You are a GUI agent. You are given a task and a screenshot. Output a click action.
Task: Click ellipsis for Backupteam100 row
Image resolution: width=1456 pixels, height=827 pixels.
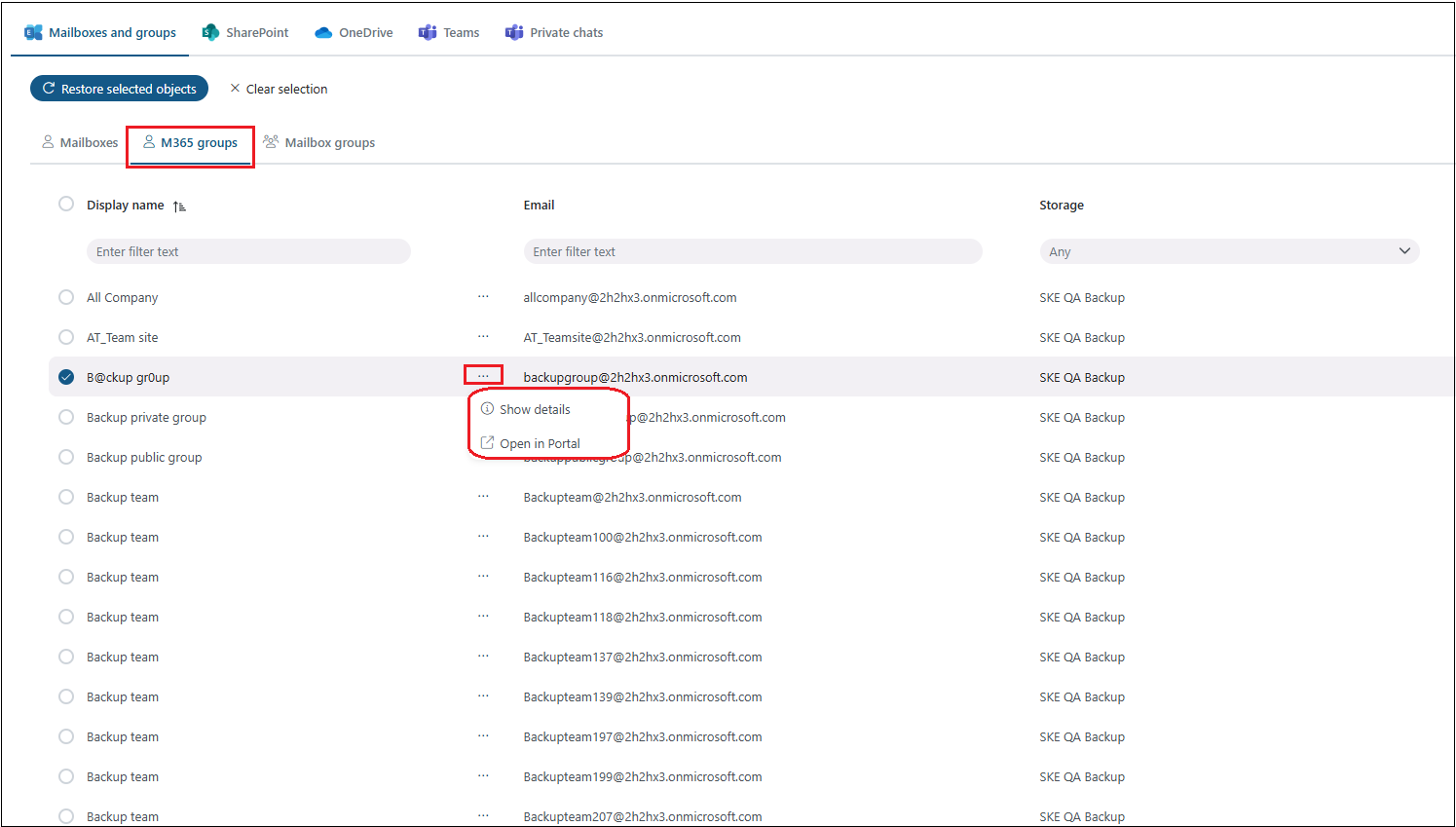483,537
